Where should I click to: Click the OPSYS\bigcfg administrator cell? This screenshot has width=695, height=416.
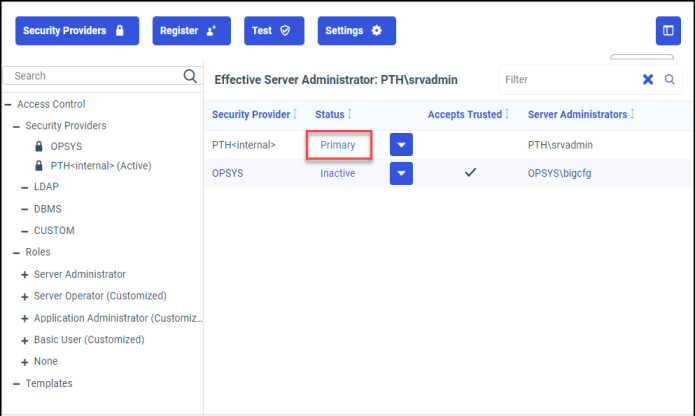(559, 173)
